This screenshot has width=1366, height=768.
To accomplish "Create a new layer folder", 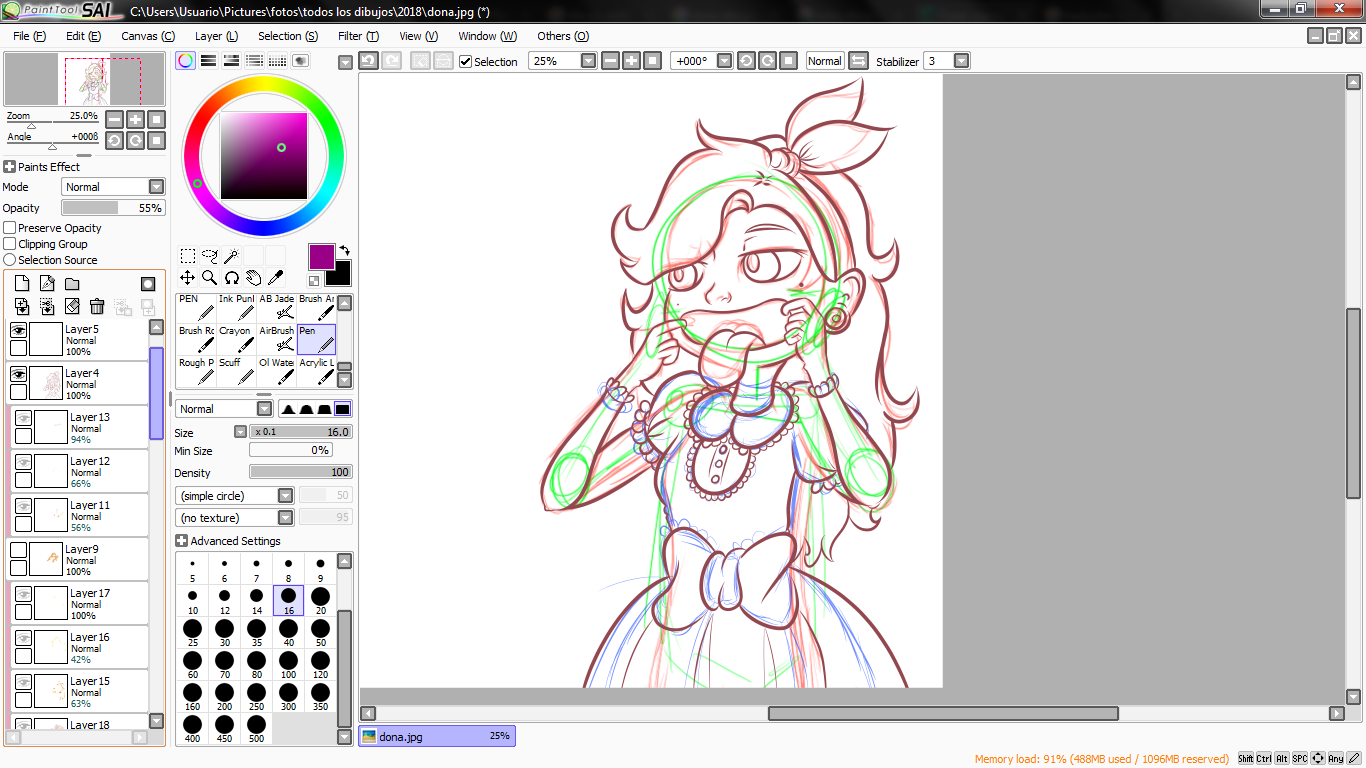I will (72, 284).
